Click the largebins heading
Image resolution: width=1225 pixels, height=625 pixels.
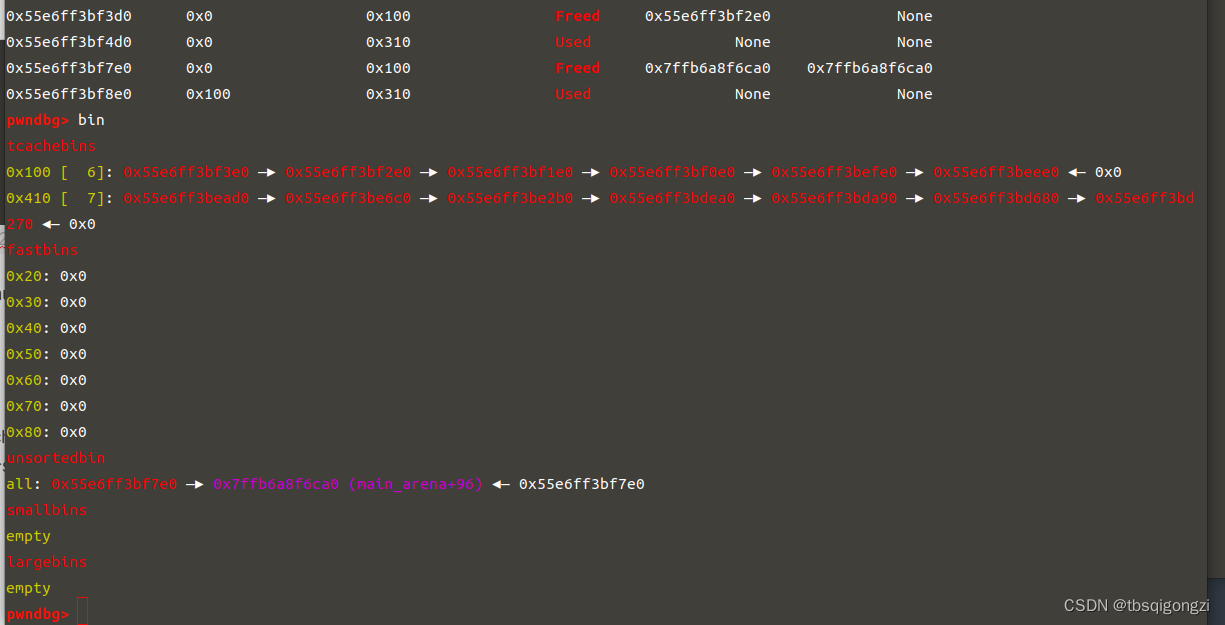(x=46, y=562)
